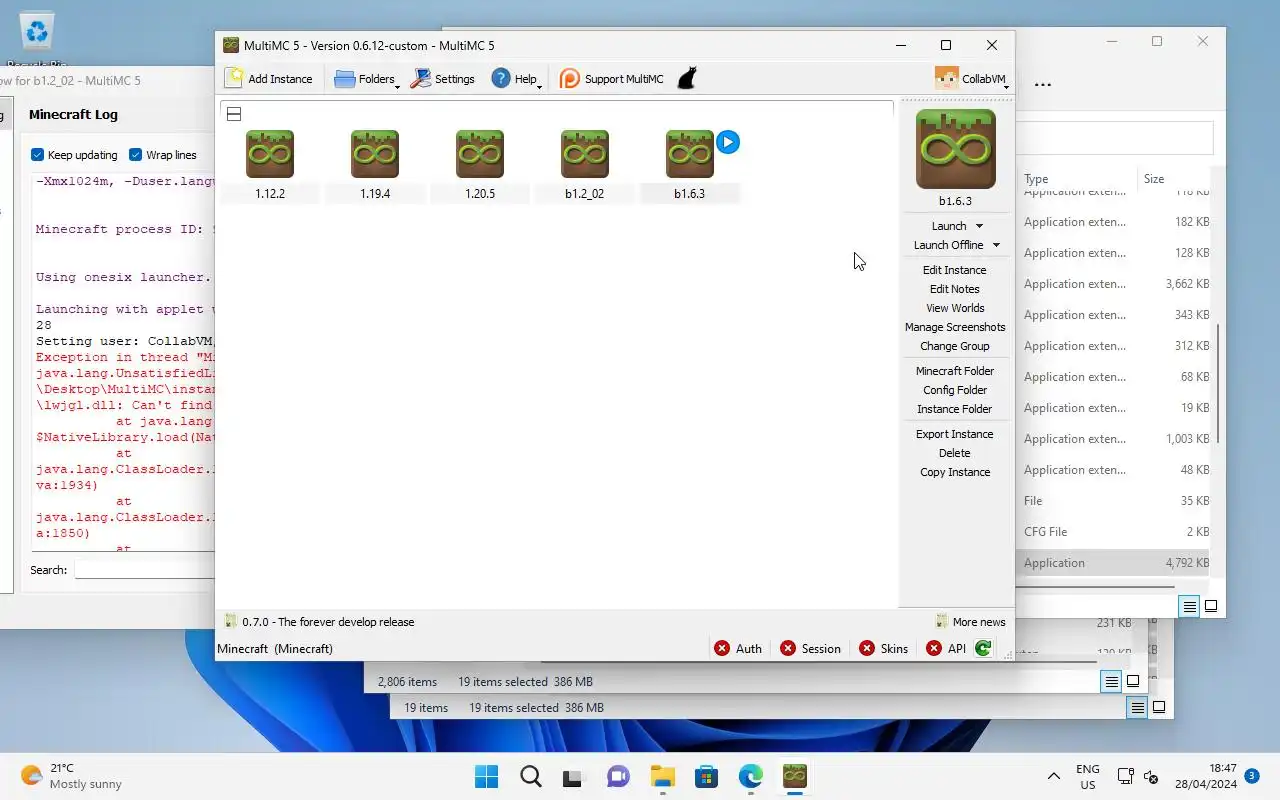
Task: Switch Explorer to large icons view
Action: [1211, 606]
